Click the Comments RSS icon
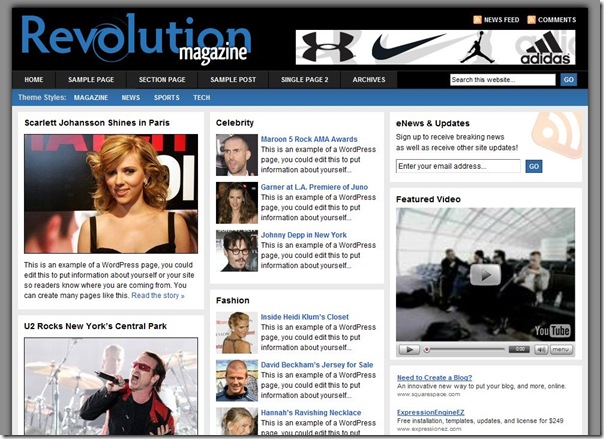Screen dimensions: 604x439 (531, 20)
